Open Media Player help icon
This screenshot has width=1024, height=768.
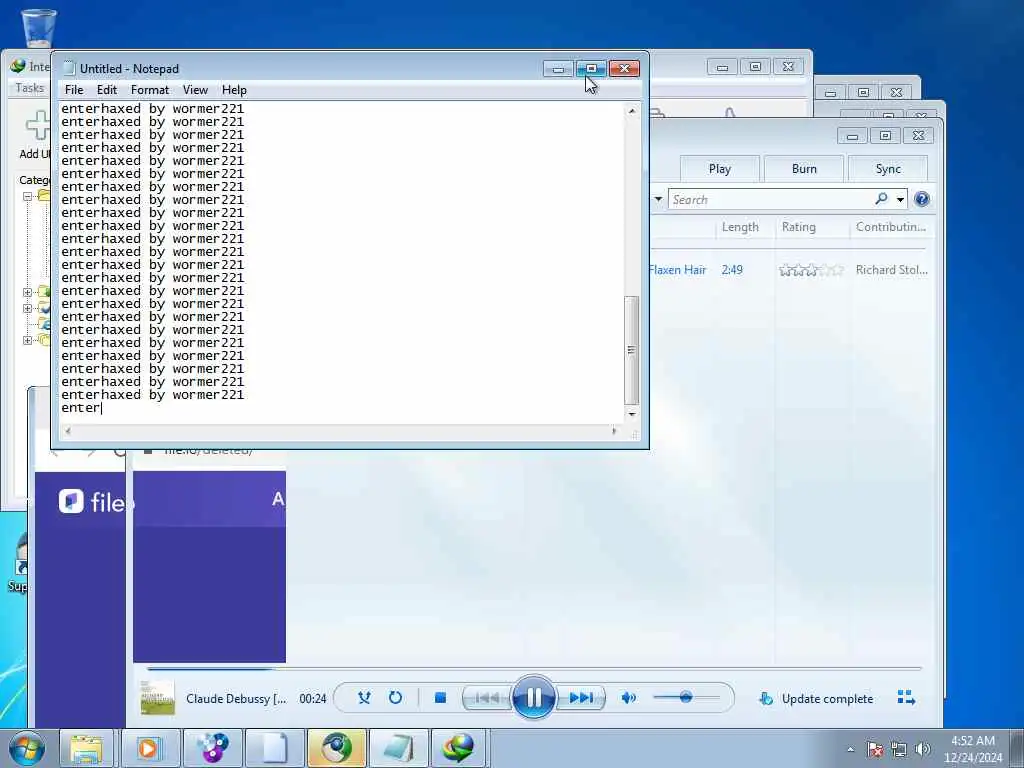[x=921, y=199]
